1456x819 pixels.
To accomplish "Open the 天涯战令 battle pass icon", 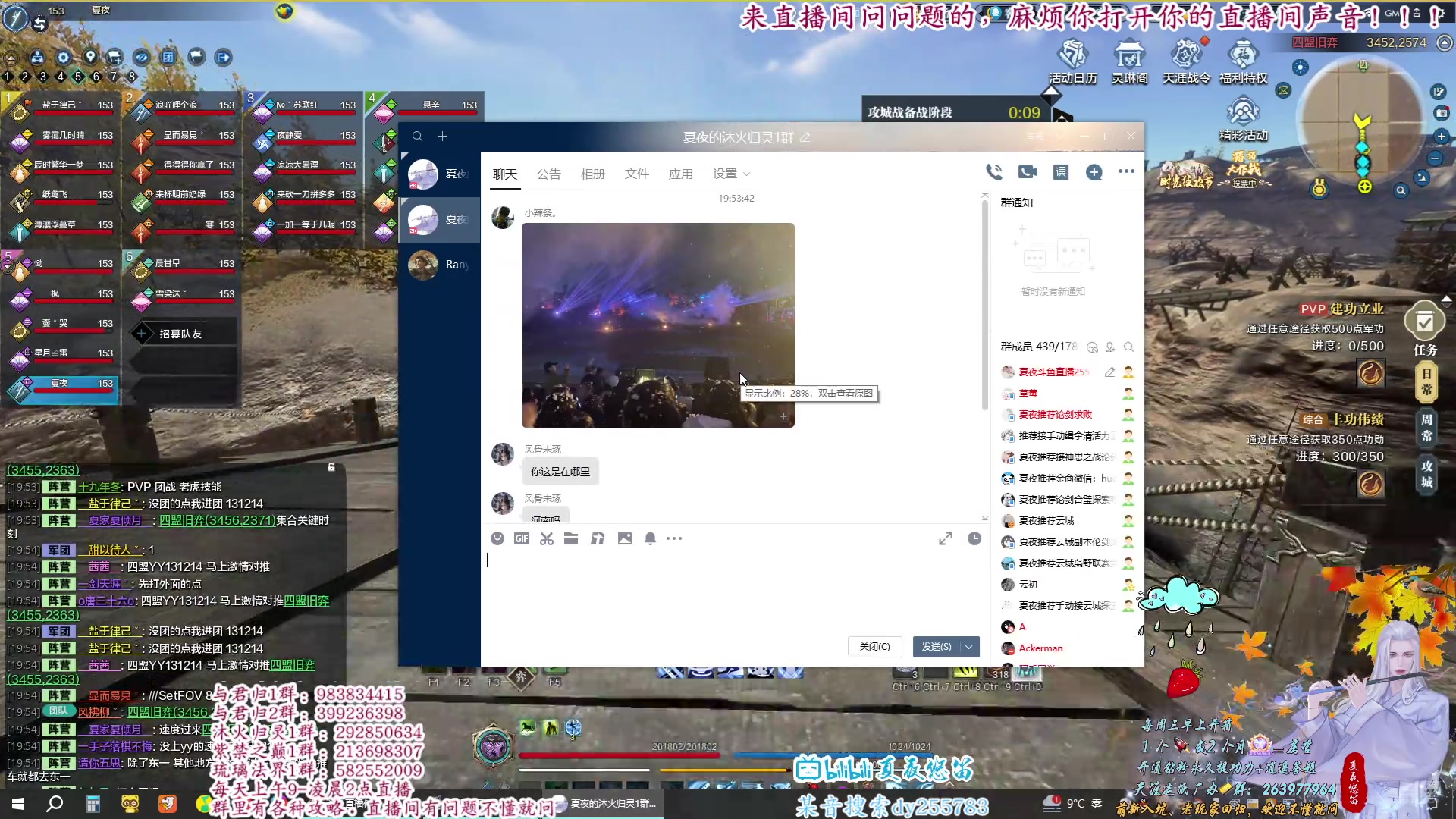I will pos(1187,62).
